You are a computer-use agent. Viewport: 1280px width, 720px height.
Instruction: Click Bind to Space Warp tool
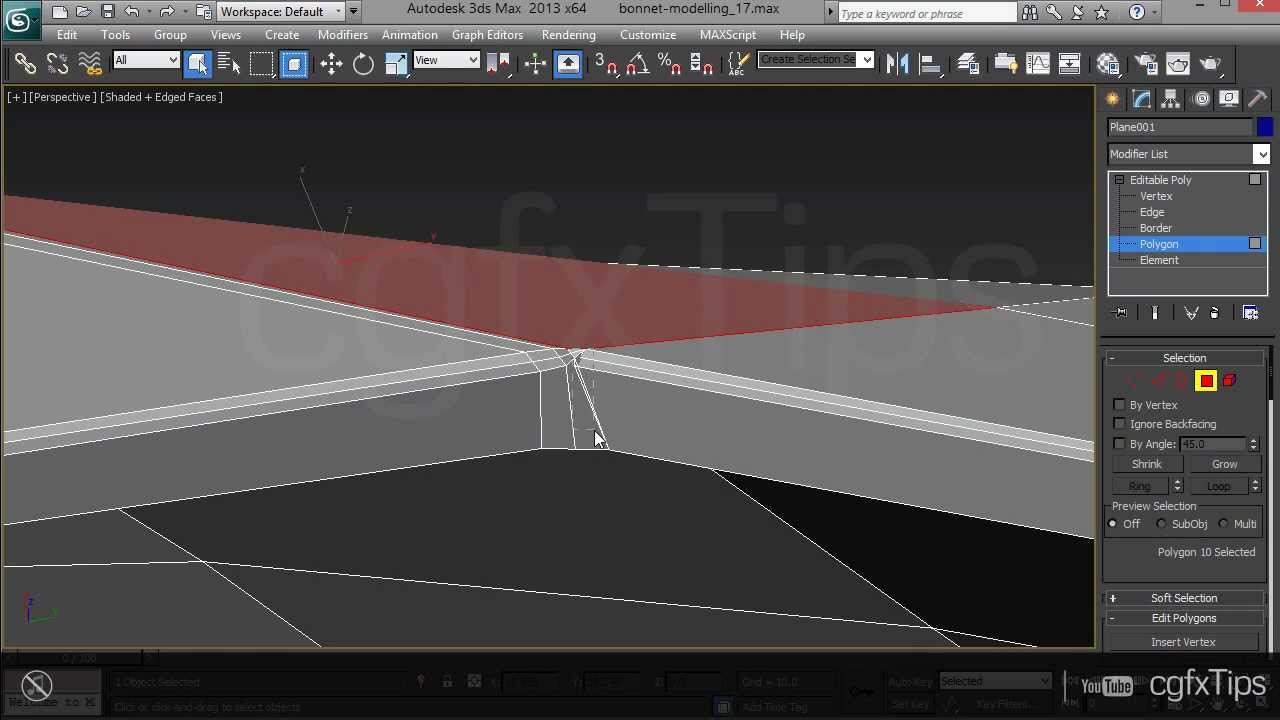click(90, 64)
